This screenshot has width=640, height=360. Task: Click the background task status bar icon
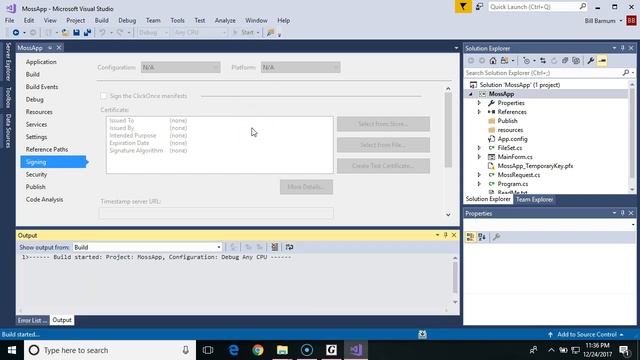[422, 334]
